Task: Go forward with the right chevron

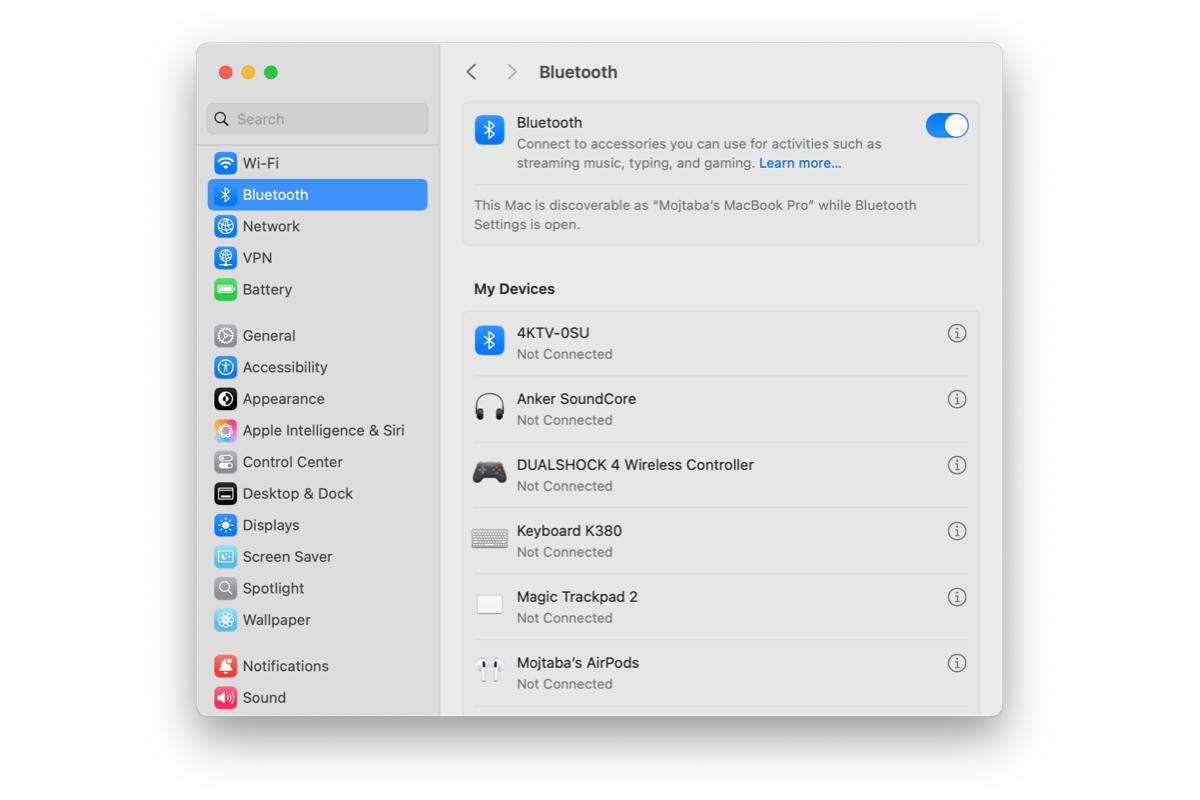Action: 512,72
